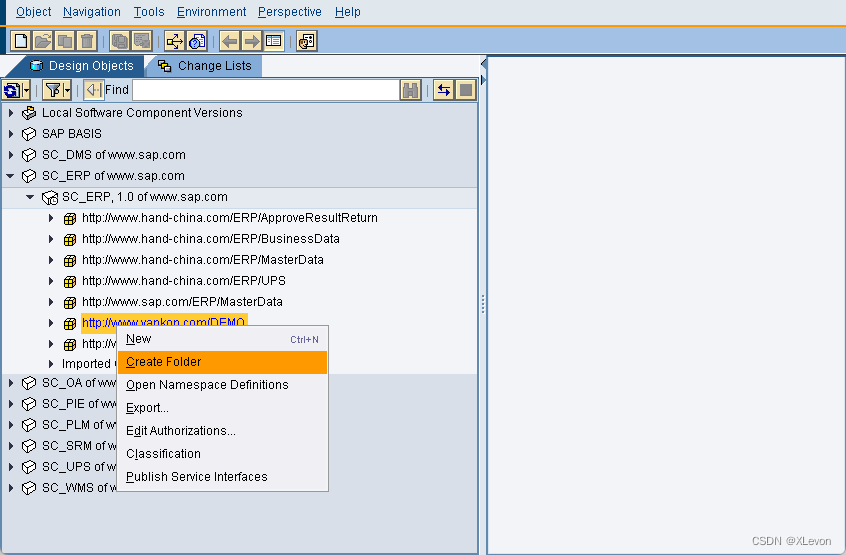This screenshot has width=846, height=555.
Task: Click the pane divider collapse-left arrow
Action: 483,64
